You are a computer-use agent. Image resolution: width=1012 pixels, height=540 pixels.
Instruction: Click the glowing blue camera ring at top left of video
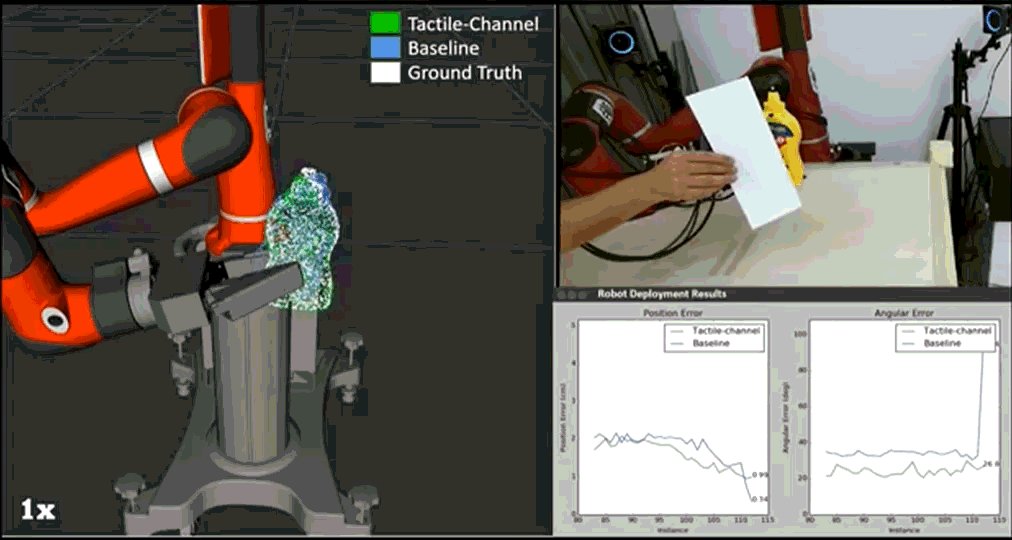pos(620,42)
